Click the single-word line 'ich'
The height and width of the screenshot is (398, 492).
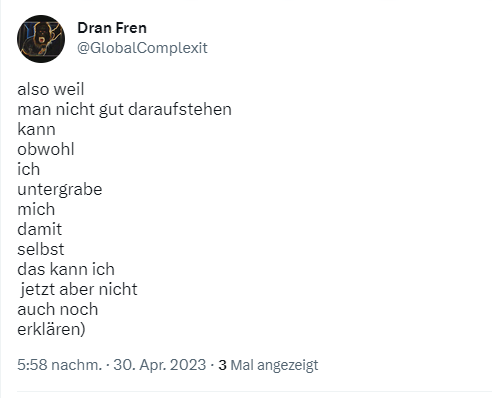(29, 169)
